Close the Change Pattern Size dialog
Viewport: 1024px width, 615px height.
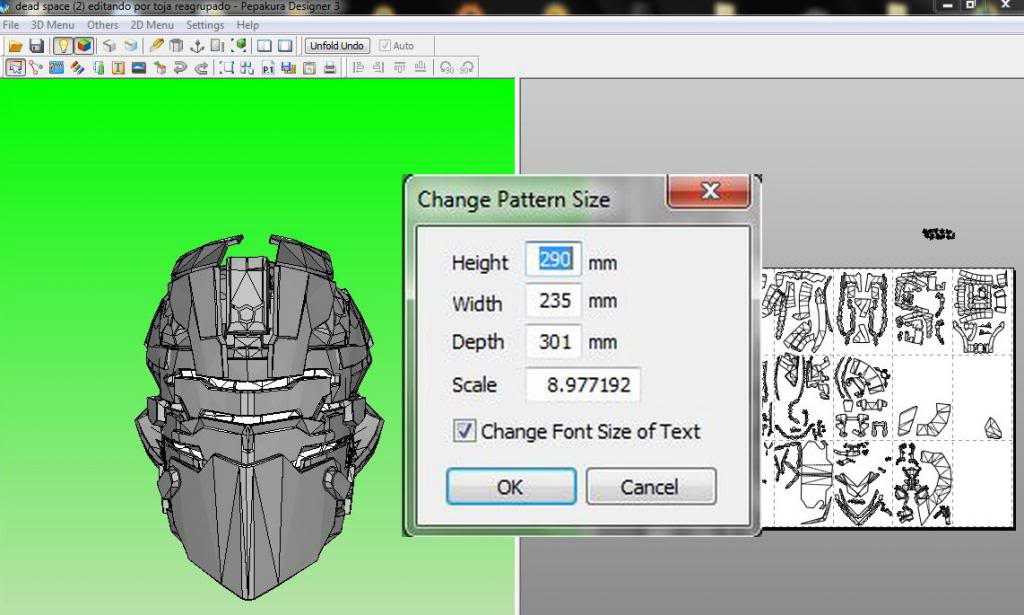pyautogui.click(x=709, y=191)
